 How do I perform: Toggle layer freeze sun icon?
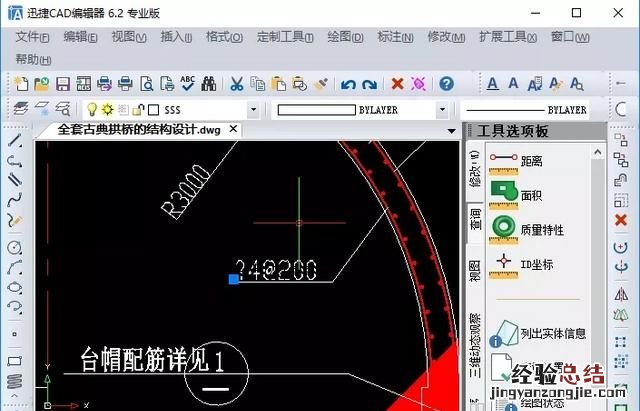108,109
